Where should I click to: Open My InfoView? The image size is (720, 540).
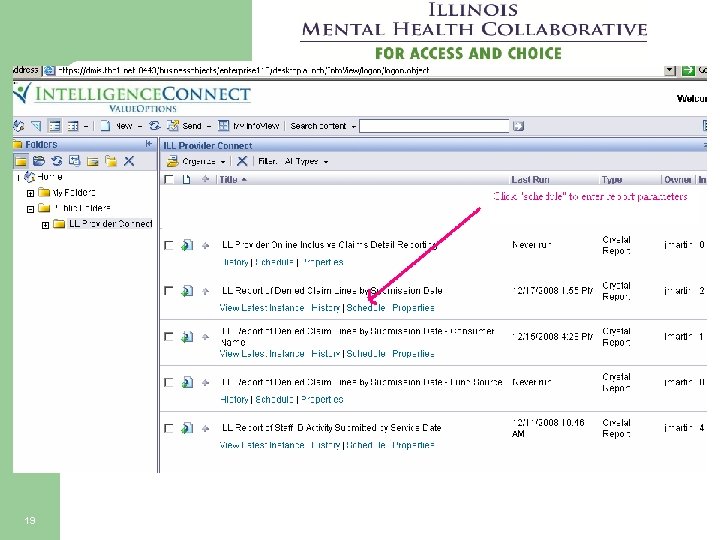point(248,125)
